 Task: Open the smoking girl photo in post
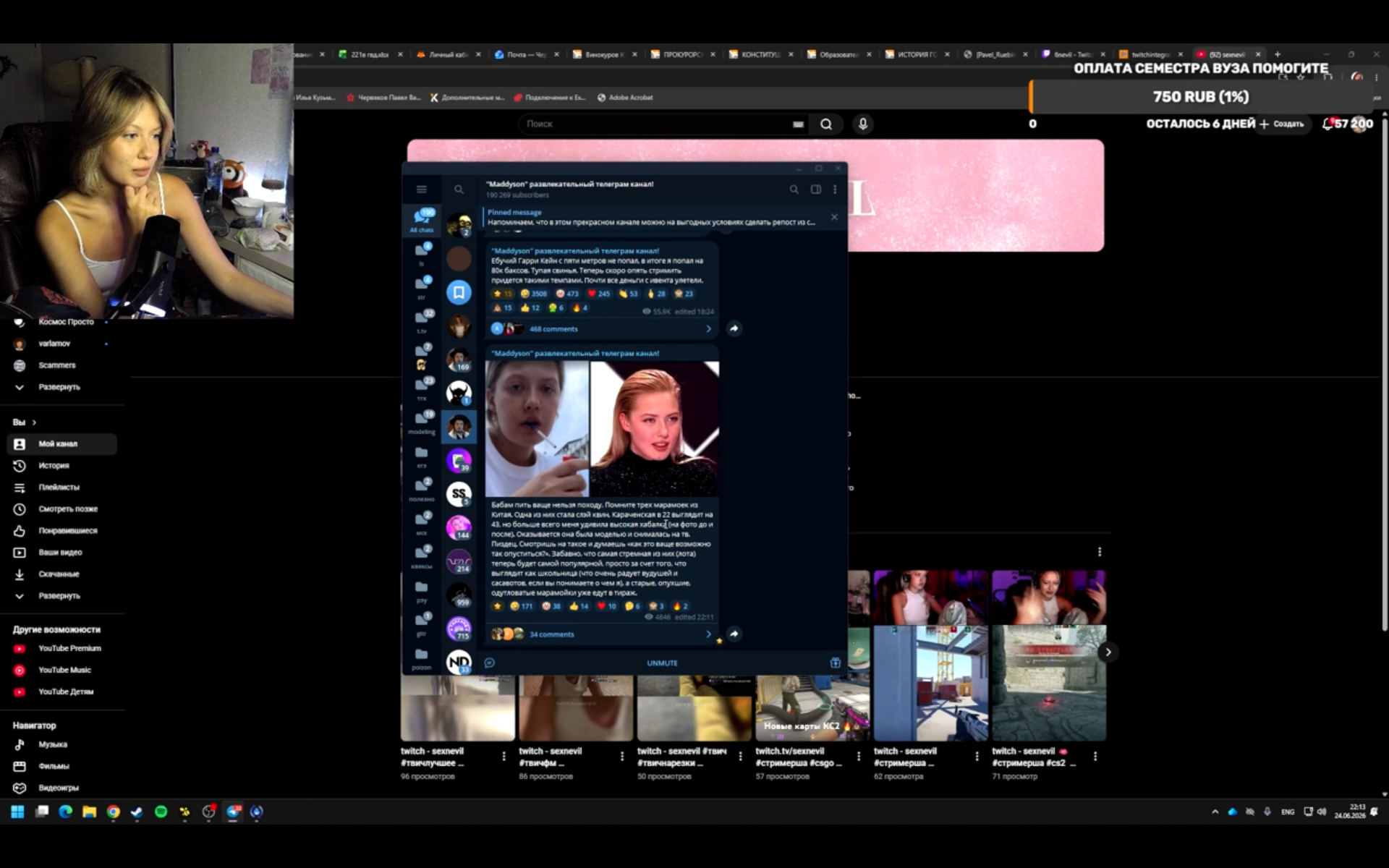coord(537,429)
